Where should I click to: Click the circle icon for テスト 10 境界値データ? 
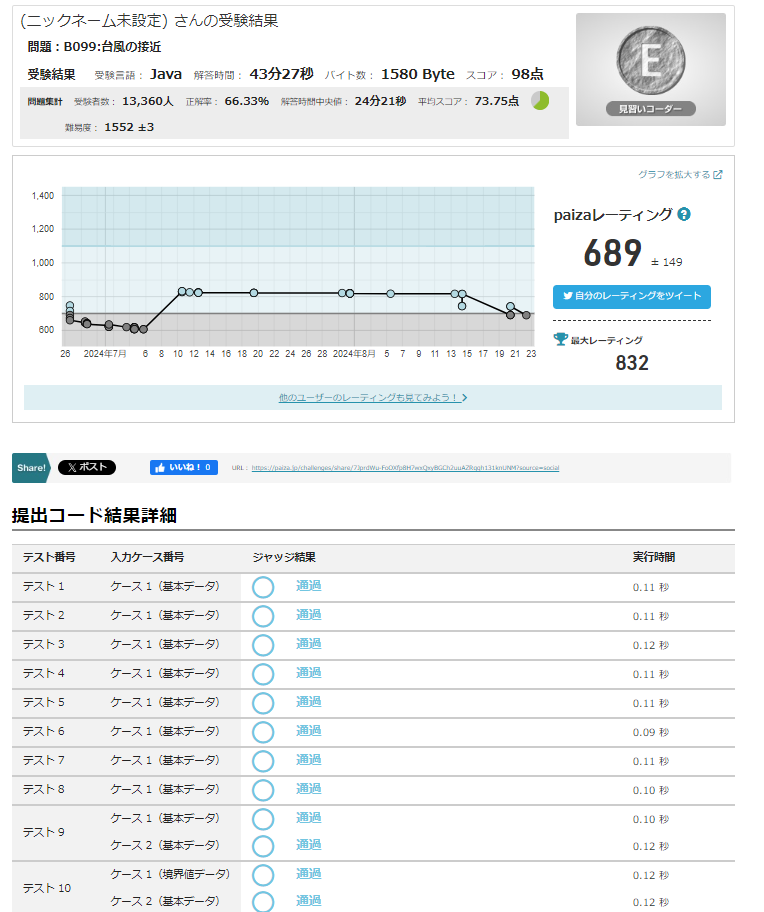click(x=263, y=875)
